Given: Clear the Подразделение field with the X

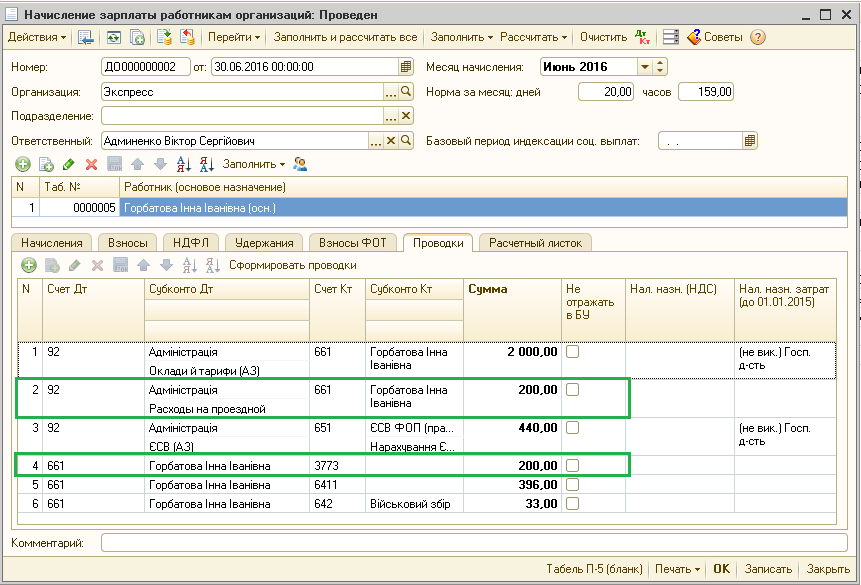Looking at the screenshot, I should click(406, 116).
